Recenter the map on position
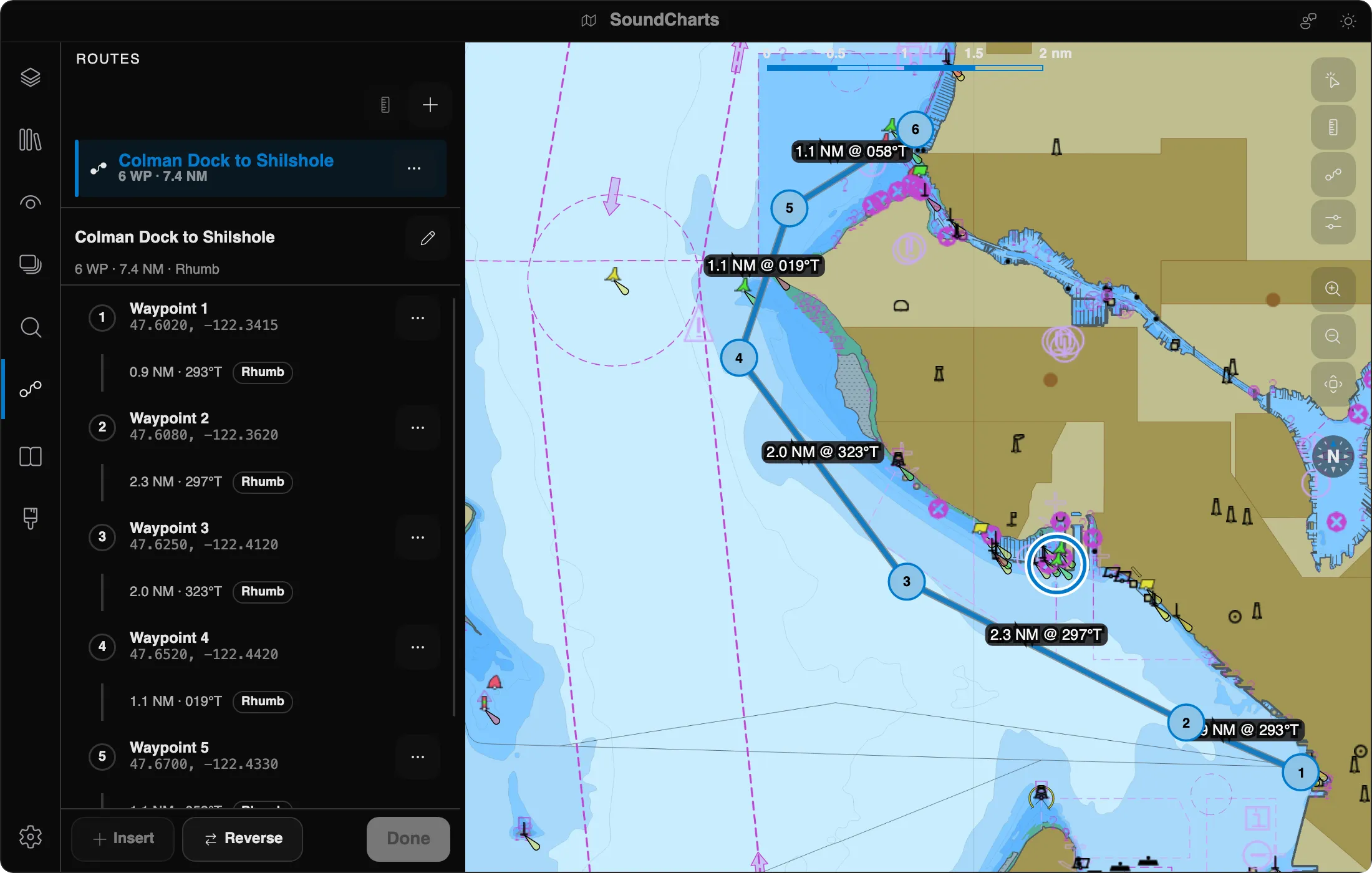The height and width of the screenshot is (873, 1372). coord(1333,383)
